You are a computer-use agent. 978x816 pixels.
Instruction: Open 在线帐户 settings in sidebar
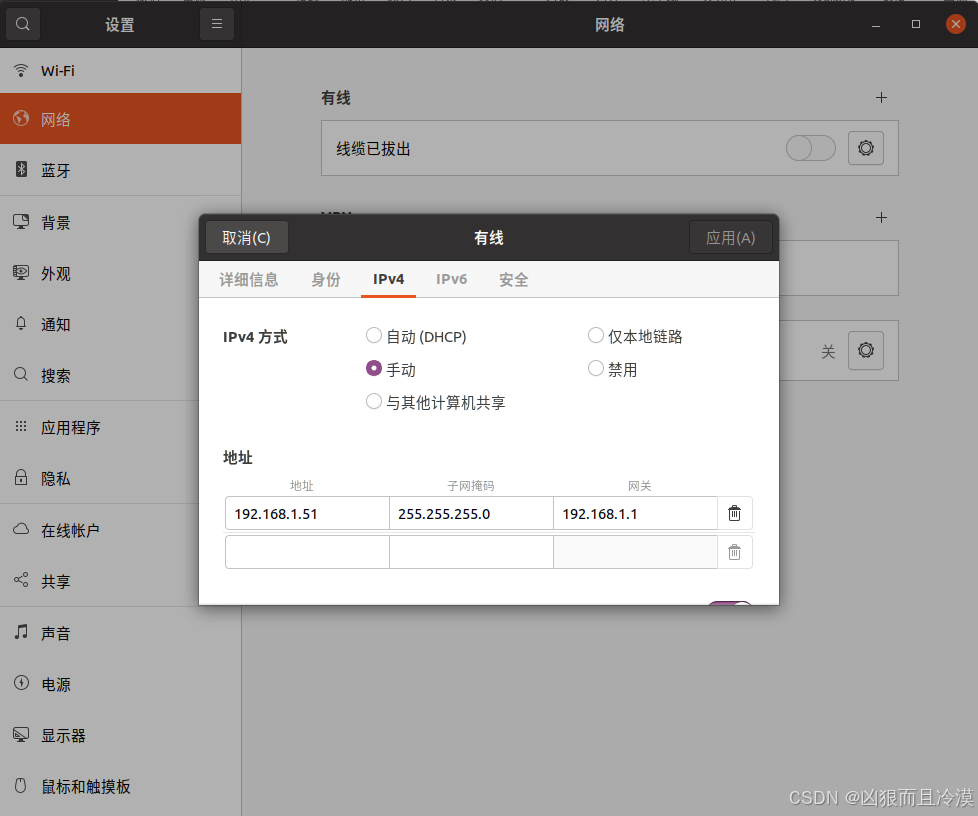tap(100, 530)
